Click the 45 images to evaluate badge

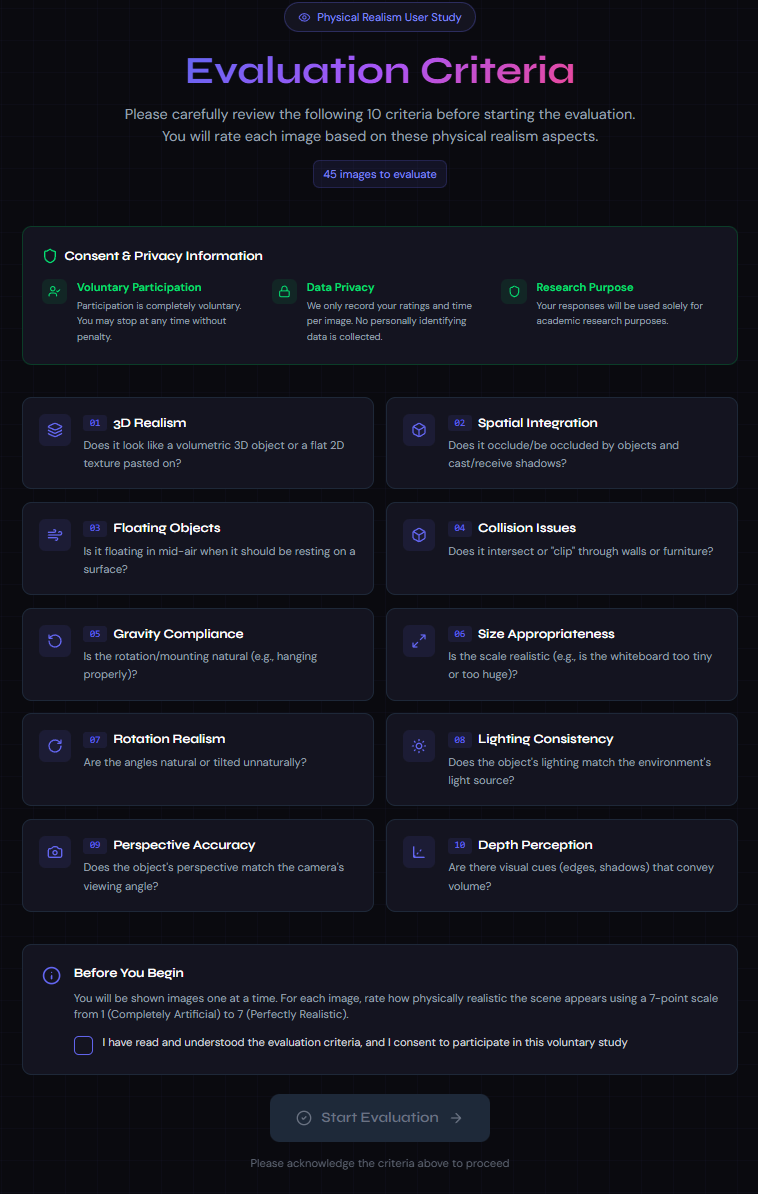coord(379,174)
